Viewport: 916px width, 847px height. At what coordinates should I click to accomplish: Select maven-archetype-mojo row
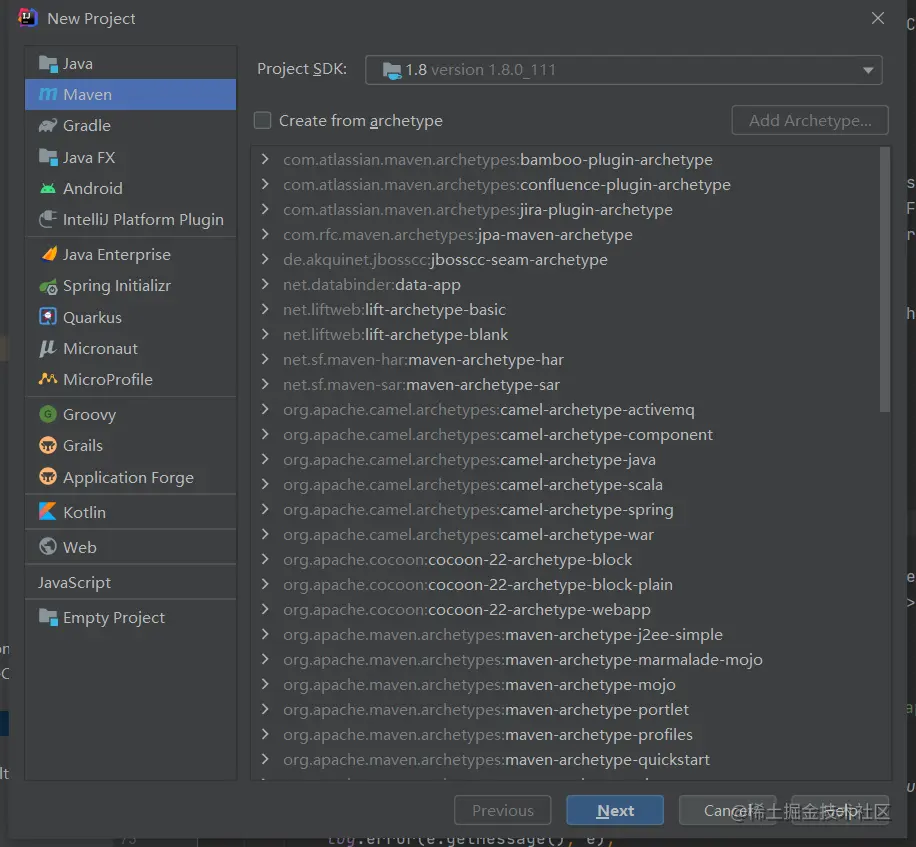tap(567, 685)
